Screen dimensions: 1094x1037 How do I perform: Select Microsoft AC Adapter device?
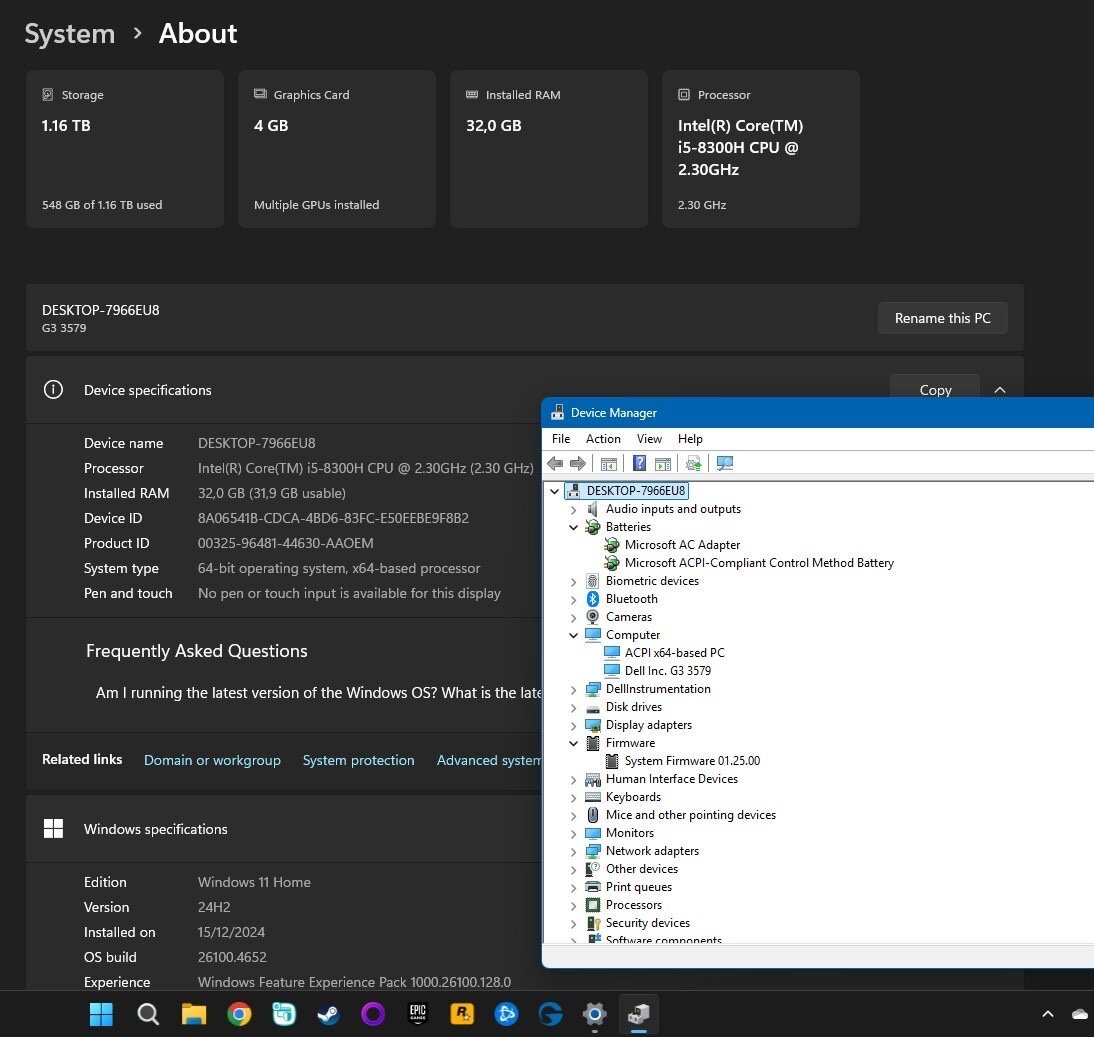point(682,545)
